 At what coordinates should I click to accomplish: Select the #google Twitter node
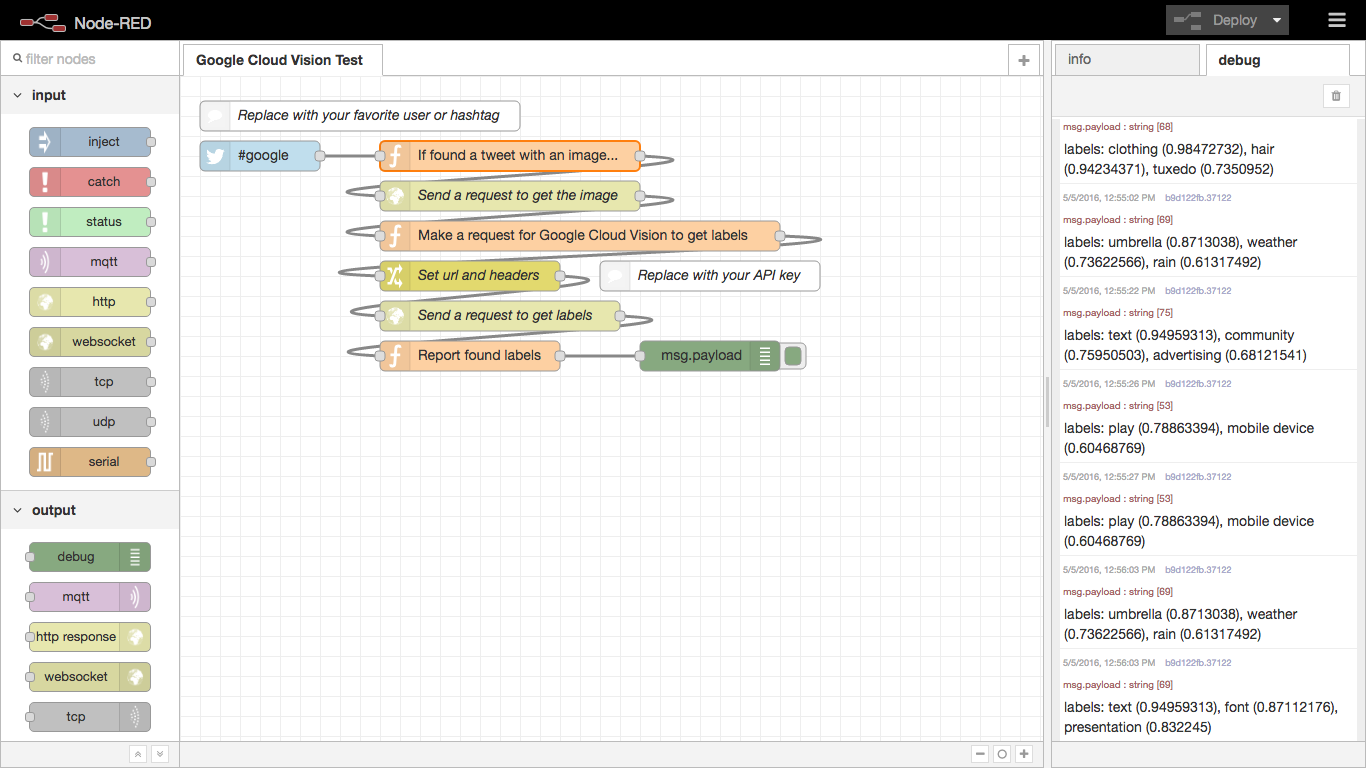click(262, 155)
